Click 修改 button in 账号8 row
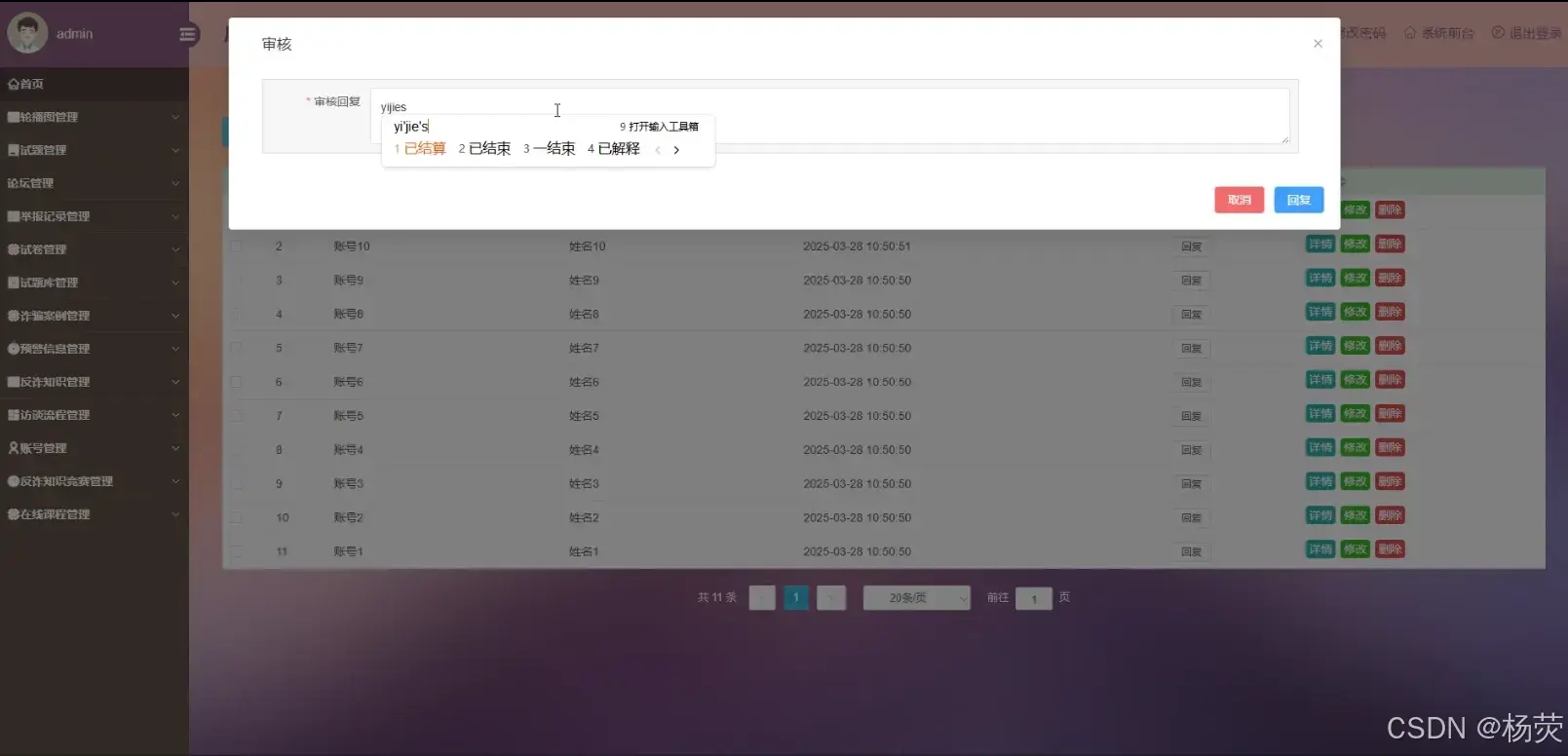Viewport: 1568px width, 756px height. (1356, 312)
